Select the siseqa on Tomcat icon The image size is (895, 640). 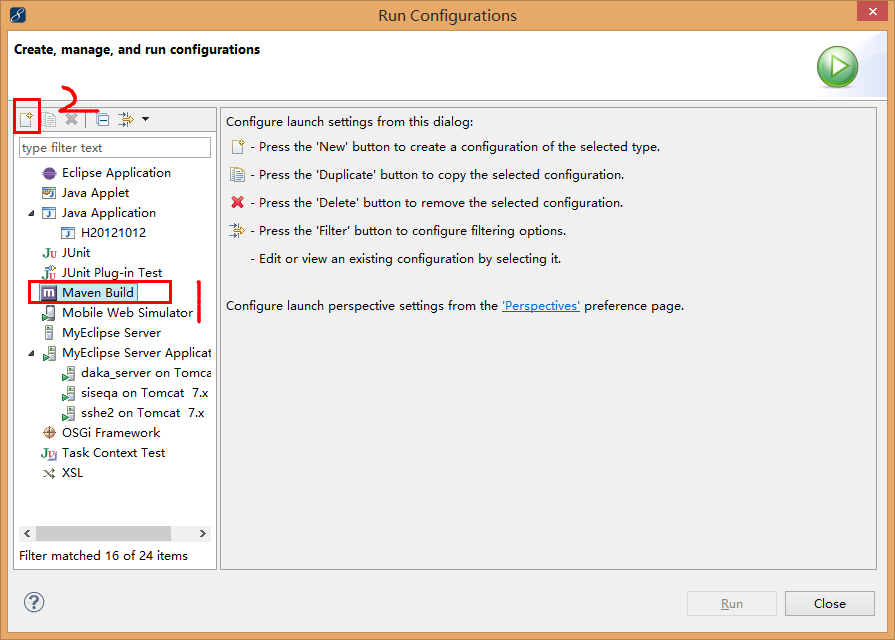(x=68, y=393)
